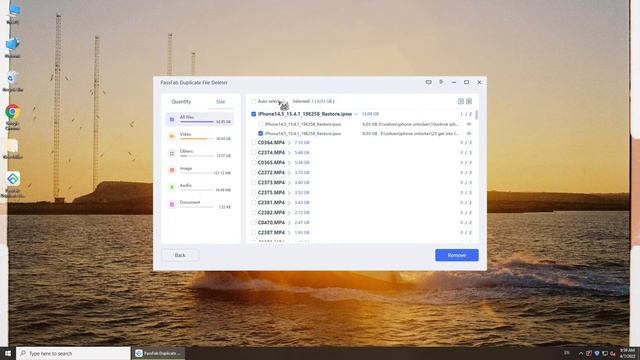
Task: Select the Video category icon
Action: (172, 136)
